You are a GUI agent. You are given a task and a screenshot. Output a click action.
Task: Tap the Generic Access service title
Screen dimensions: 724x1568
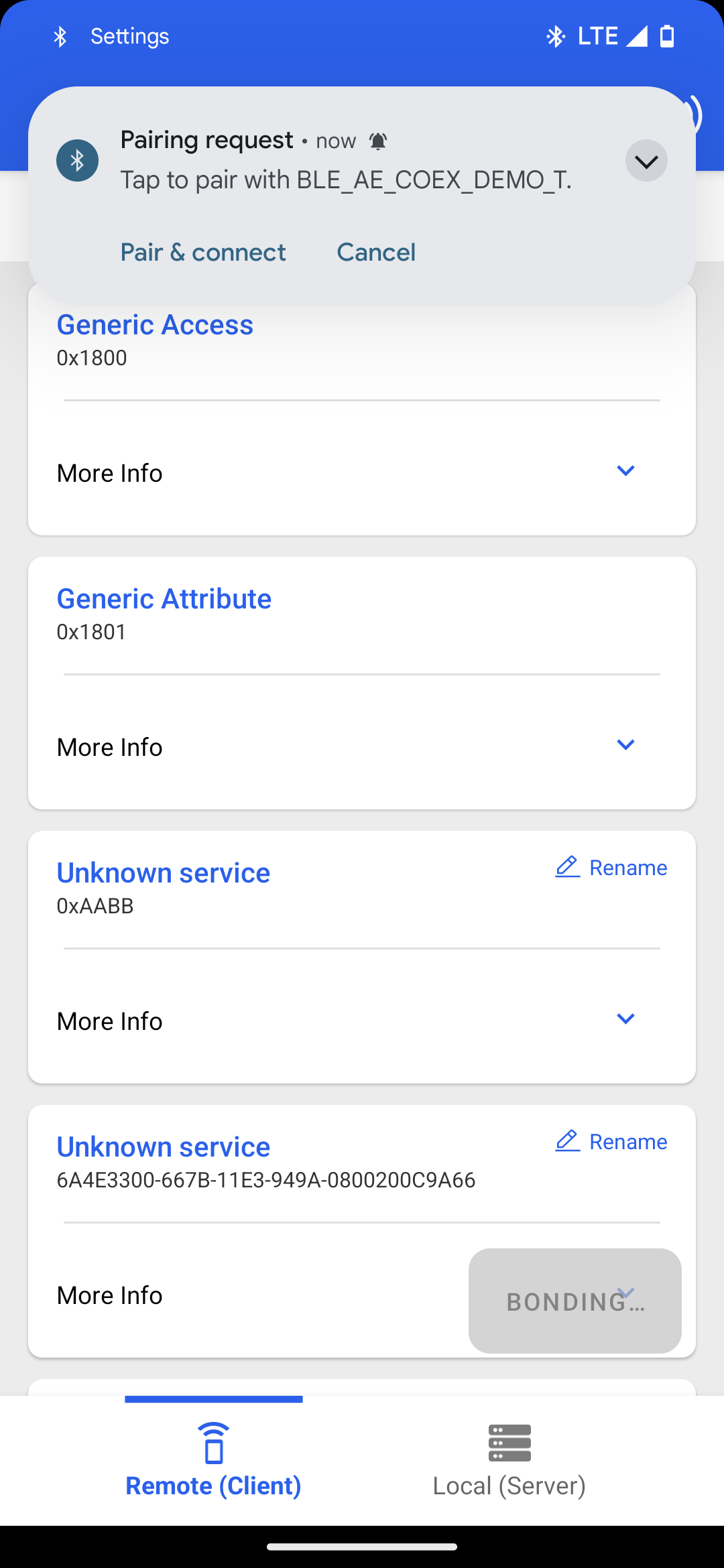click(x=155, y=325)
